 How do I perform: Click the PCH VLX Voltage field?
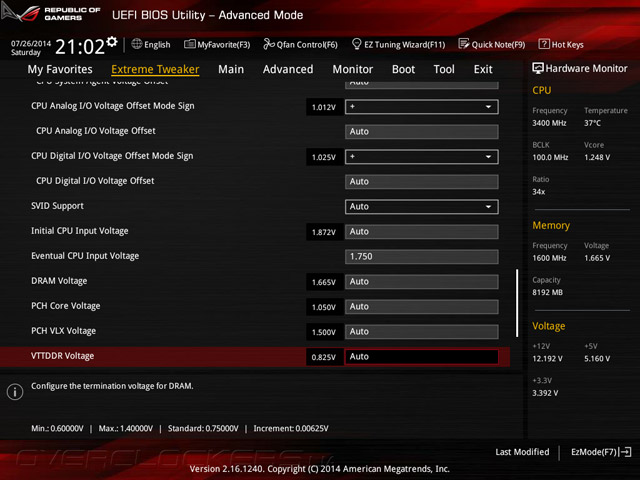(x=421, y=331)
